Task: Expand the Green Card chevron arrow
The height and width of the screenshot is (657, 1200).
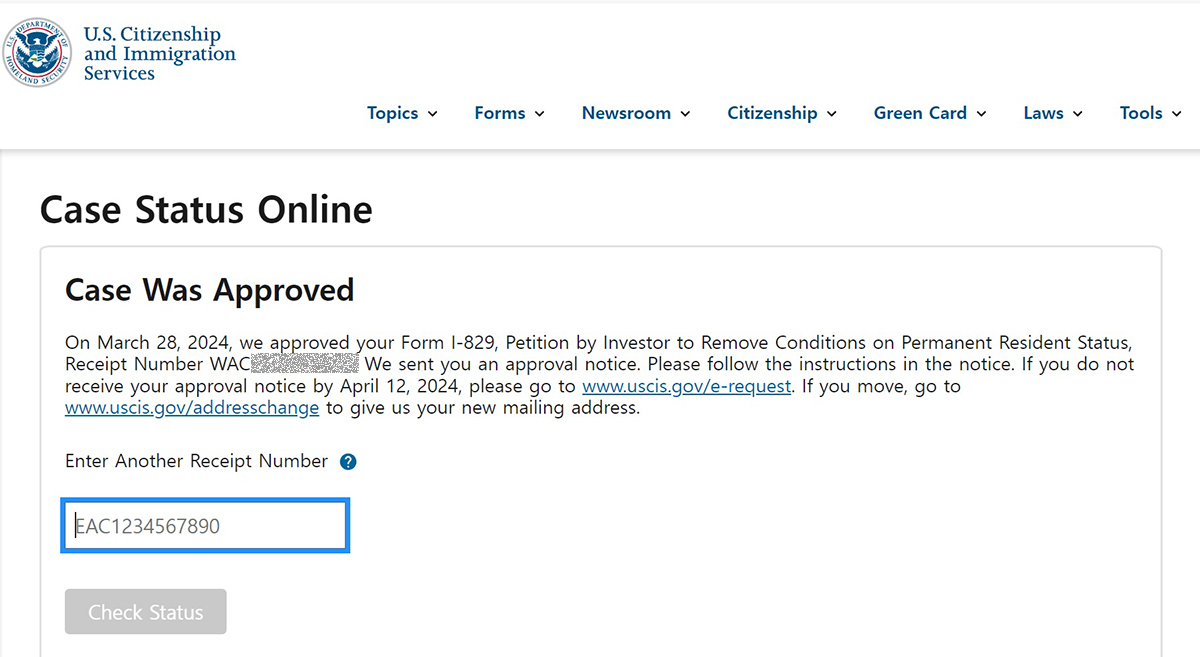Action: tap(982, 114)
